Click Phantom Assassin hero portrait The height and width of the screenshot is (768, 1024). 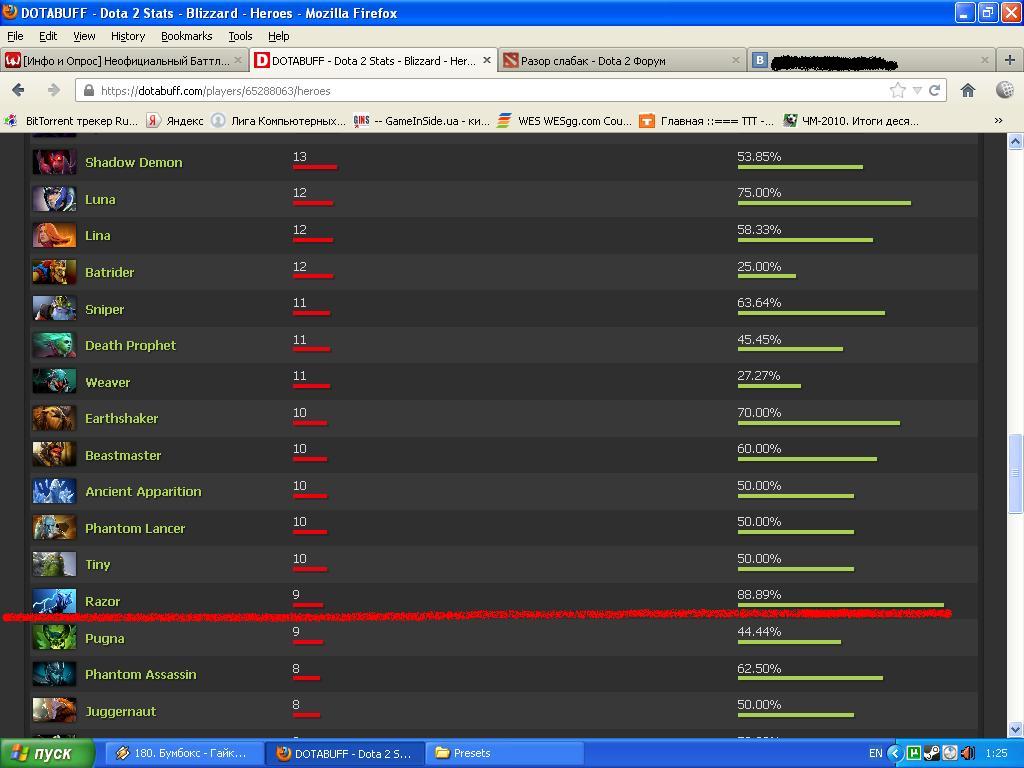(54, 675)
